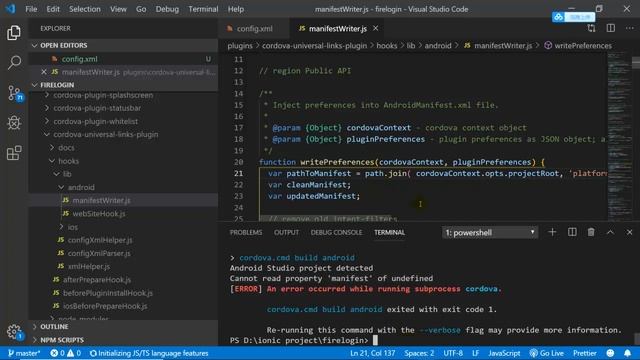Switch to the Debug Console tab

point(336,232)
